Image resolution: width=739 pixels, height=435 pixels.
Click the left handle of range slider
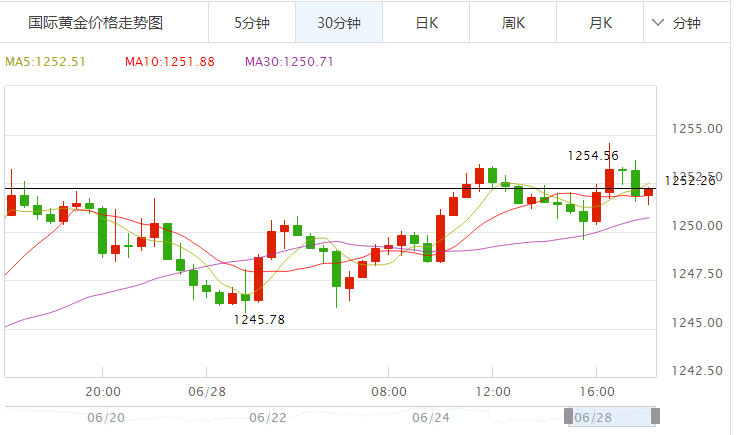[569, 416]
